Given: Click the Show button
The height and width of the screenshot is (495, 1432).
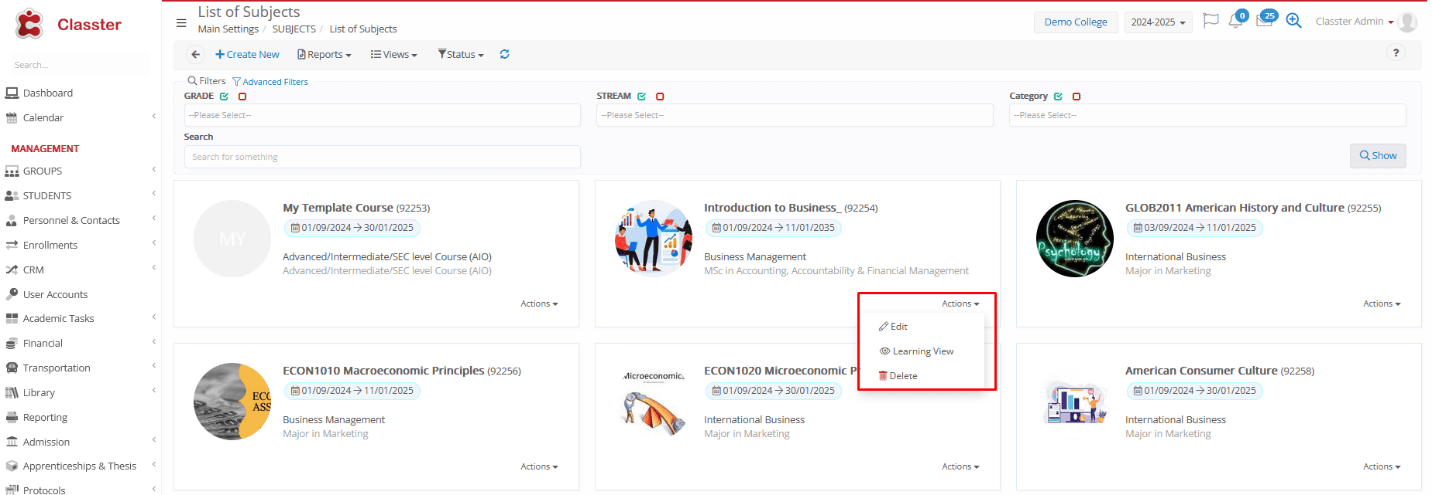Looking at the screenshot, I should [1377, 156].
